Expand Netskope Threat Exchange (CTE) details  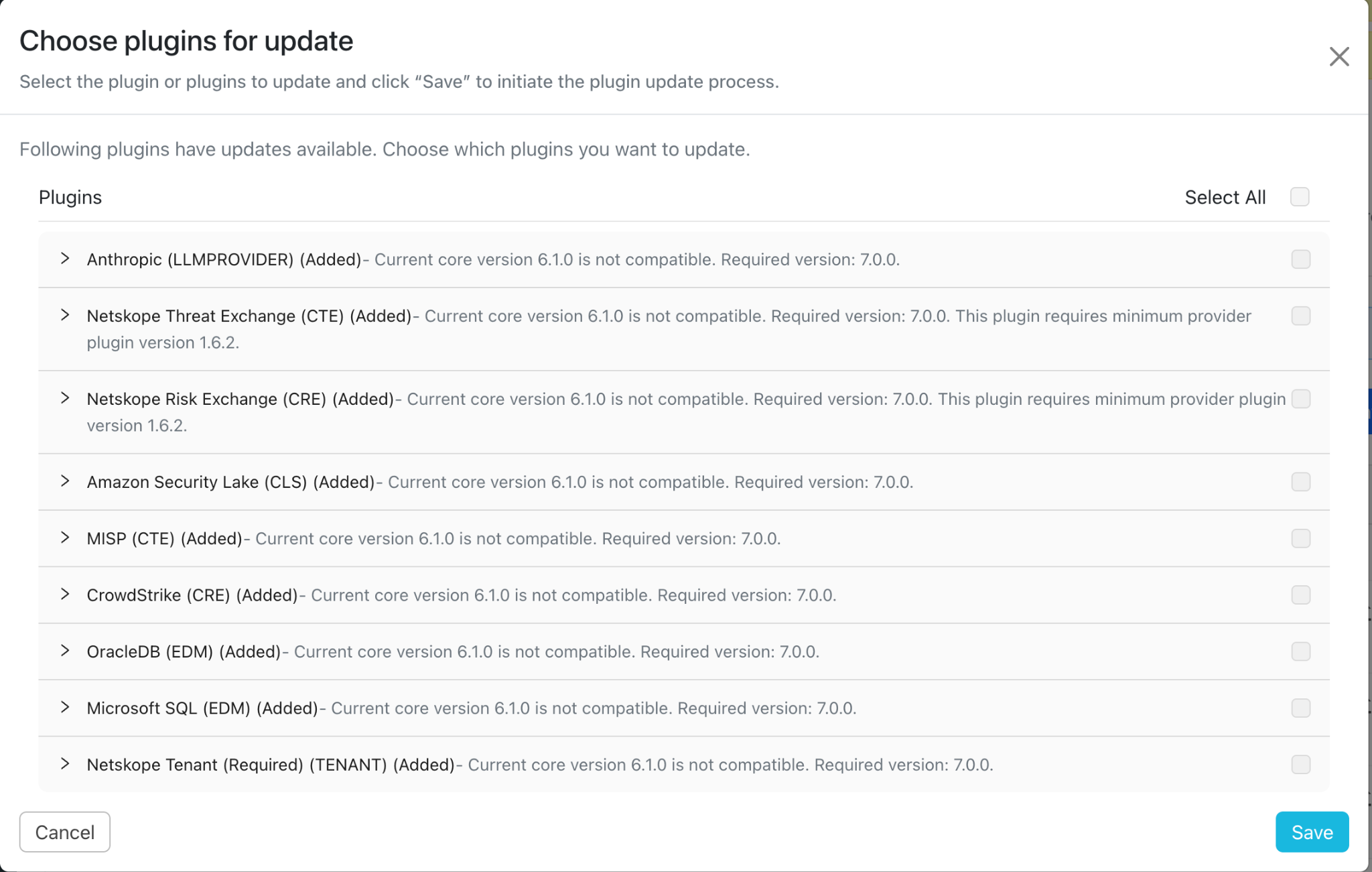tap(65, 315)
